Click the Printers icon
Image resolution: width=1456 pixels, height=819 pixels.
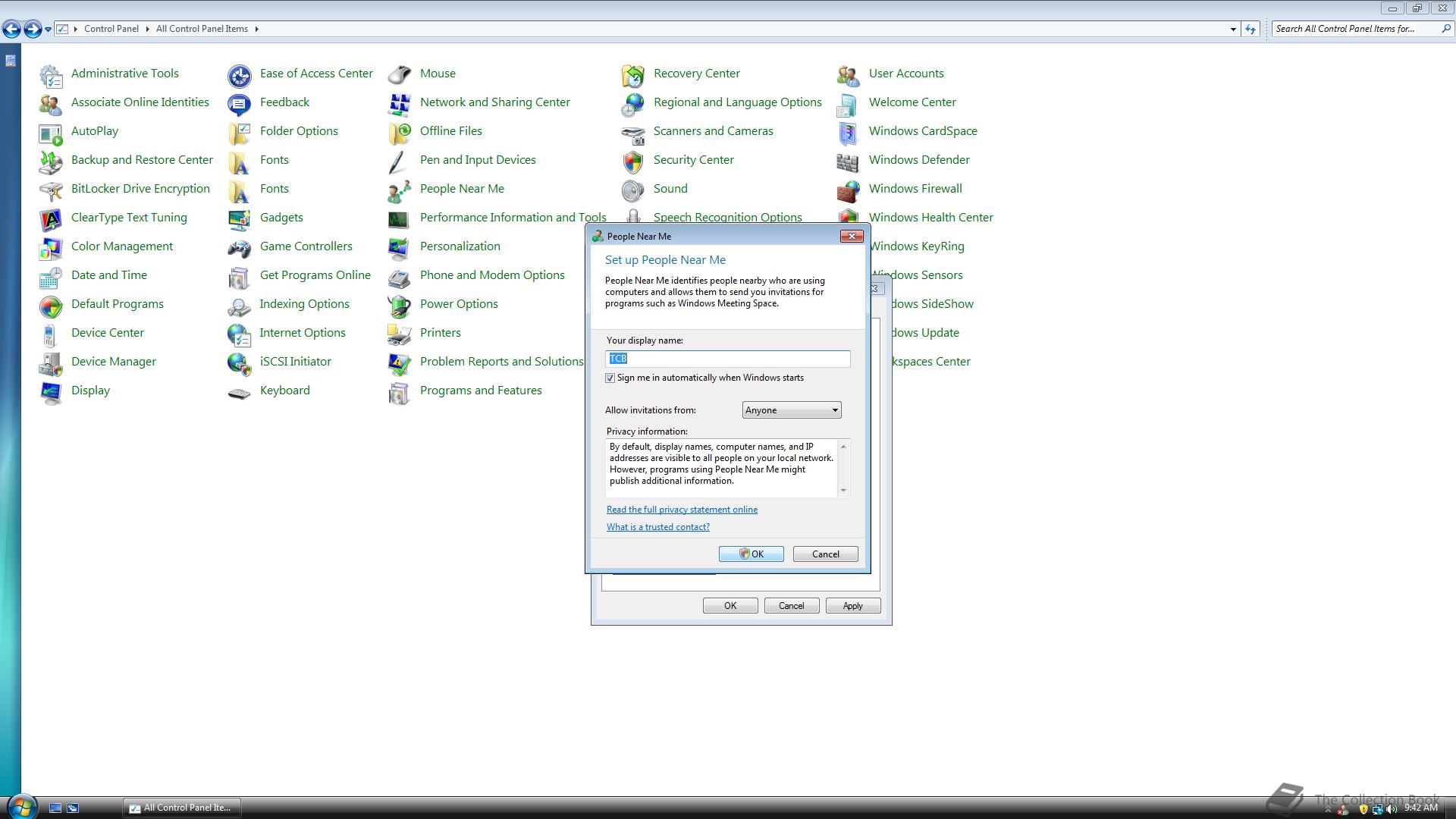[400, 334]
